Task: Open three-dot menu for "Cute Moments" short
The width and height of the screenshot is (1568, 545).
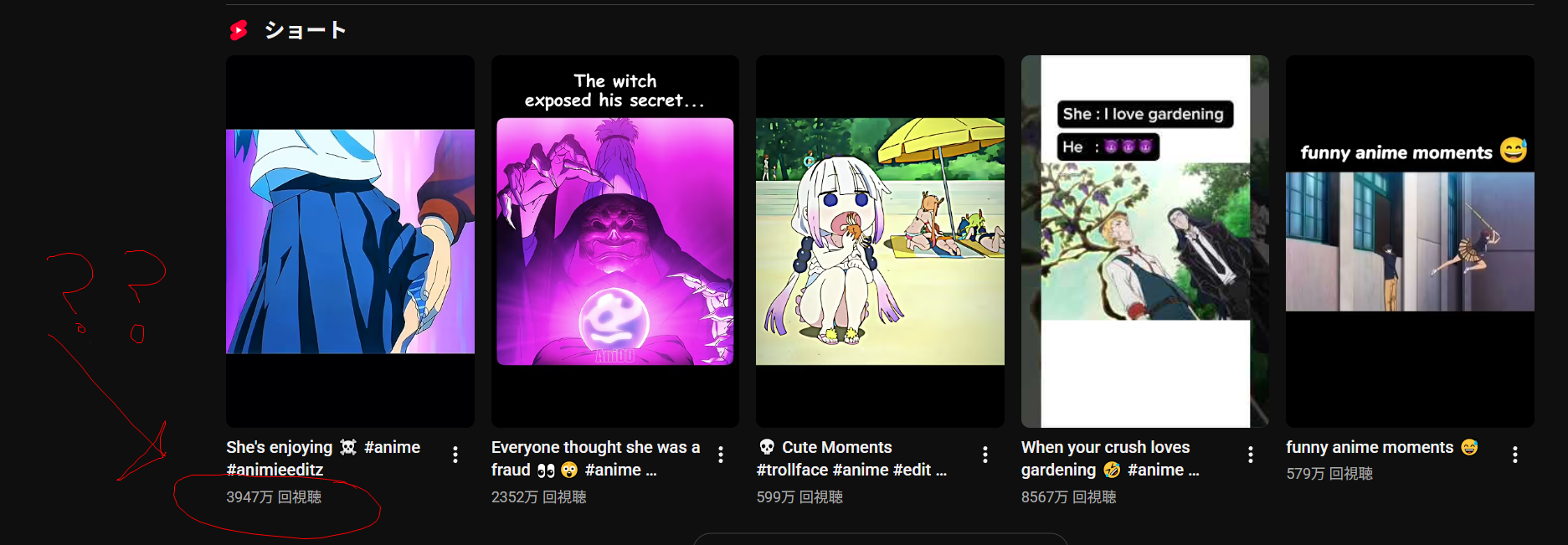Action: 985,455
